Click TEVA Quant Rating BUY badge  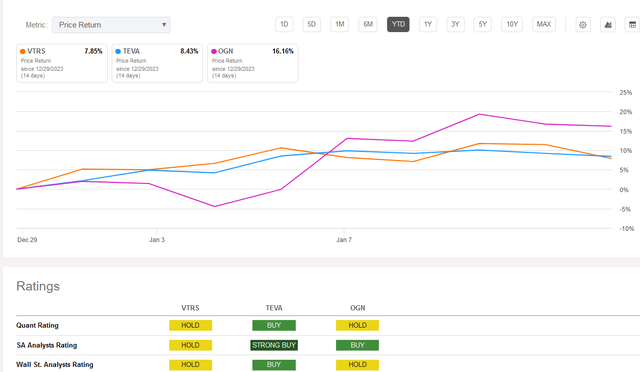tap(274, 325)
